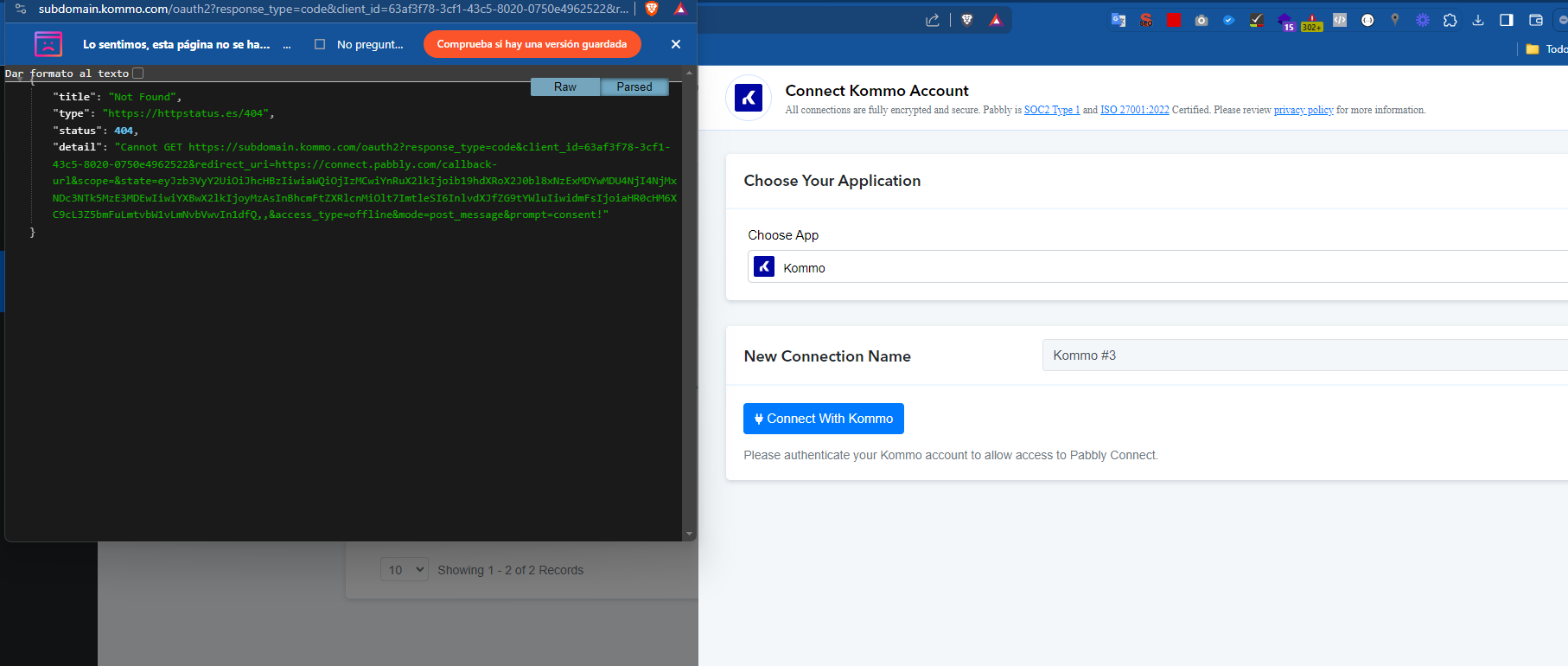This screenshot has height=666, width=1568.
Task: Click the 'Showing 1 - 2 of 2 Records' text
Action: [510, 570]
